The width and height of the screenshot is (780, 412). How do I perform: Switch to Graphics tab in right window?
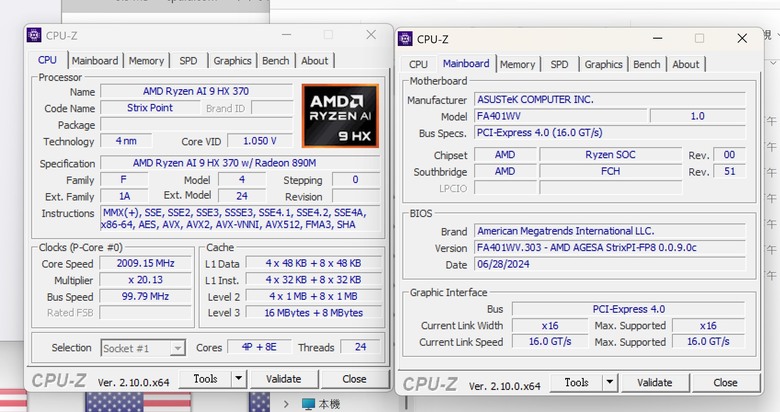[x=603, y=64]
